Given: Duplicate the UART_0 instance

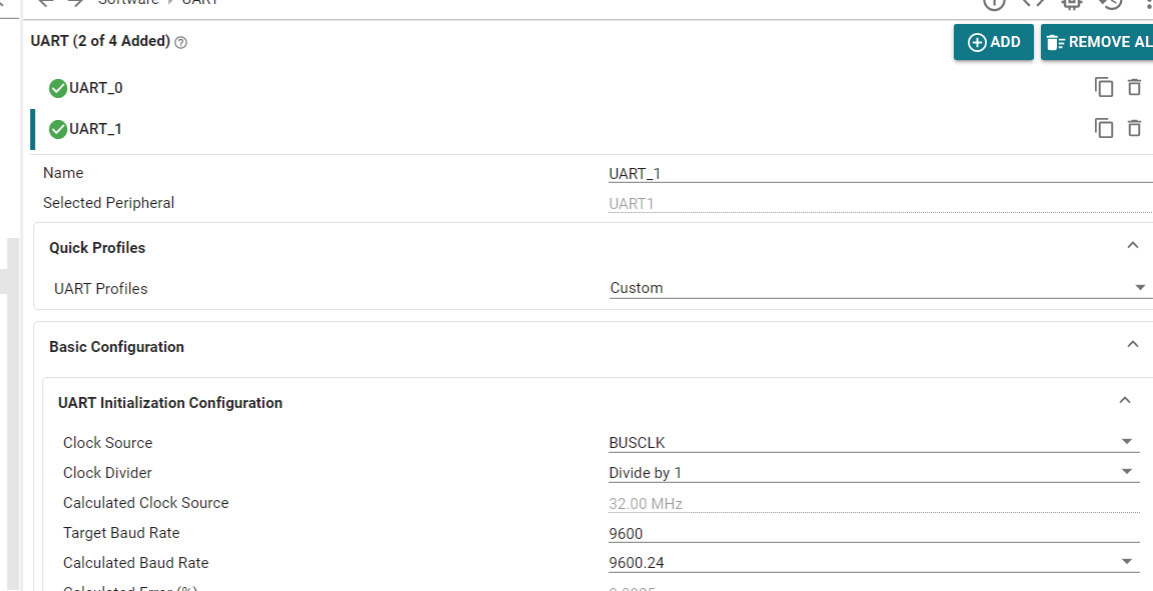Looking at the screenshot, I should [1104, 88].
